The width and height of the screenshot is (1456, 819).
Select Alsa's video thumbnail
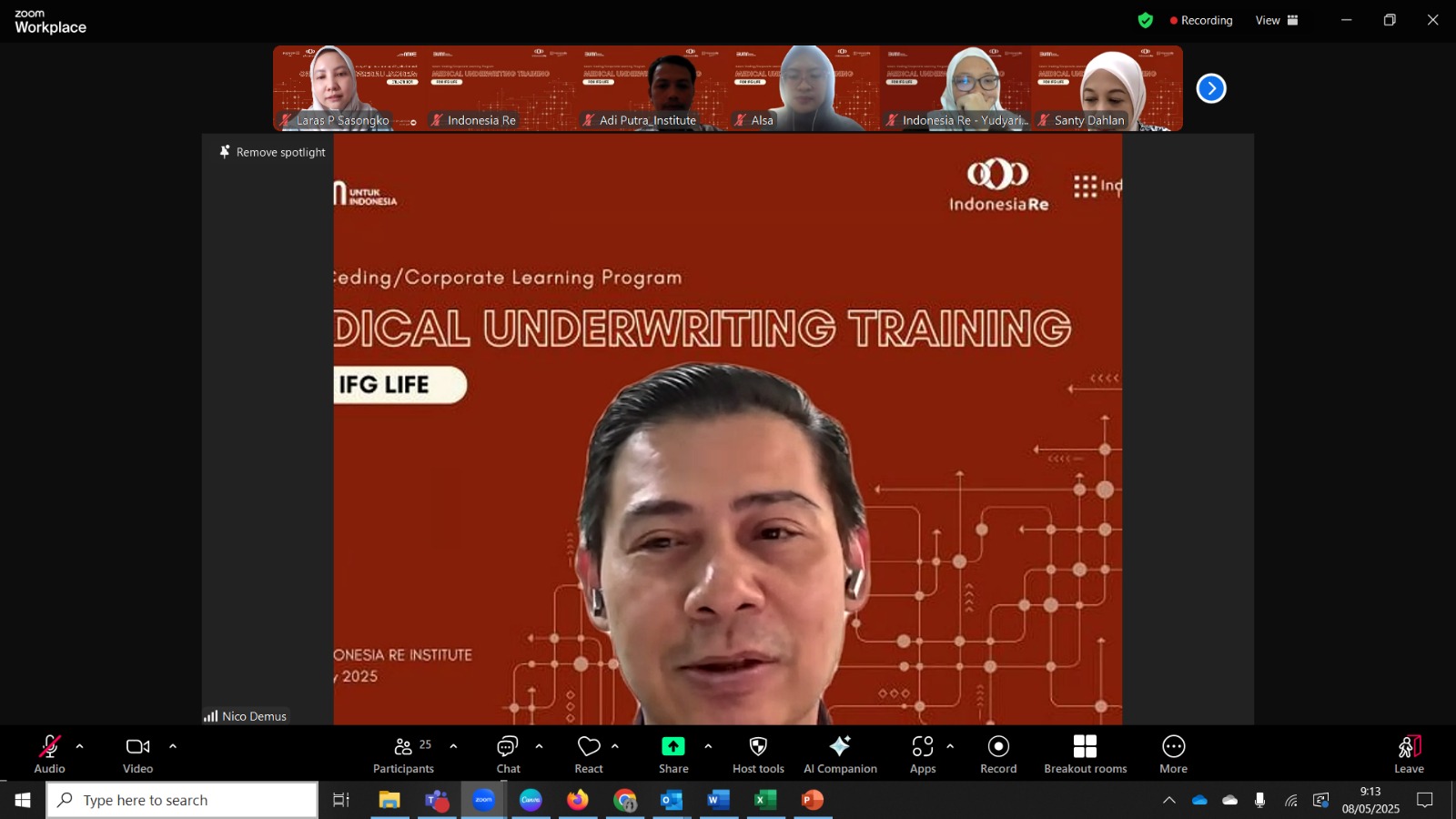pos(804,88)
